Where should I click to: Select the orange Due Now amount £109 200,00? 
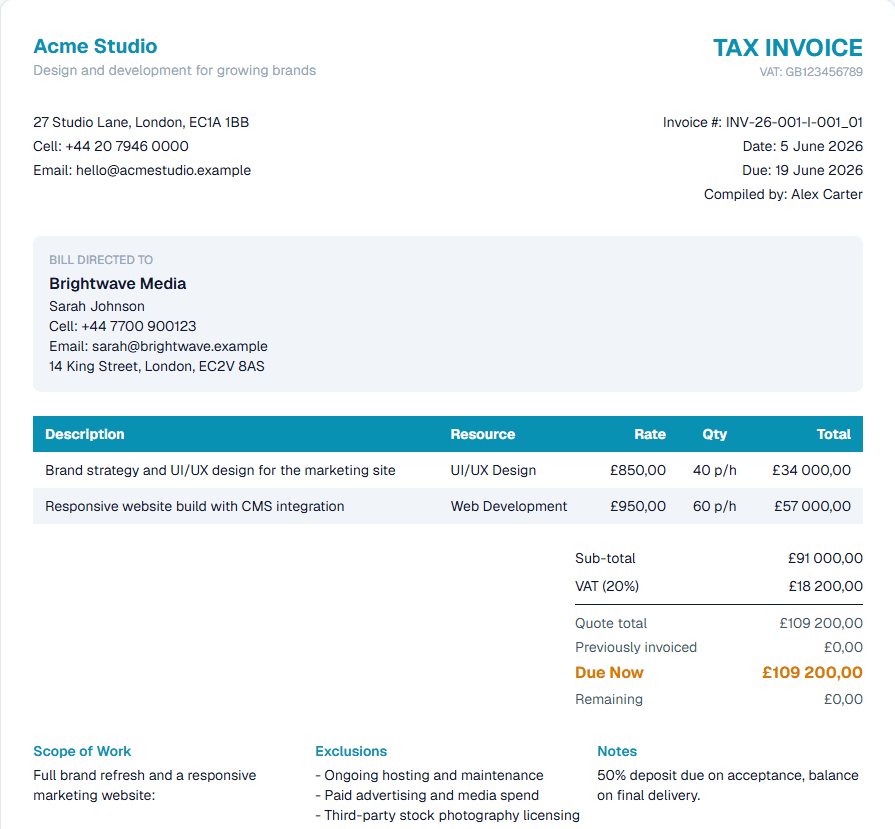click(x=812, y=673)
